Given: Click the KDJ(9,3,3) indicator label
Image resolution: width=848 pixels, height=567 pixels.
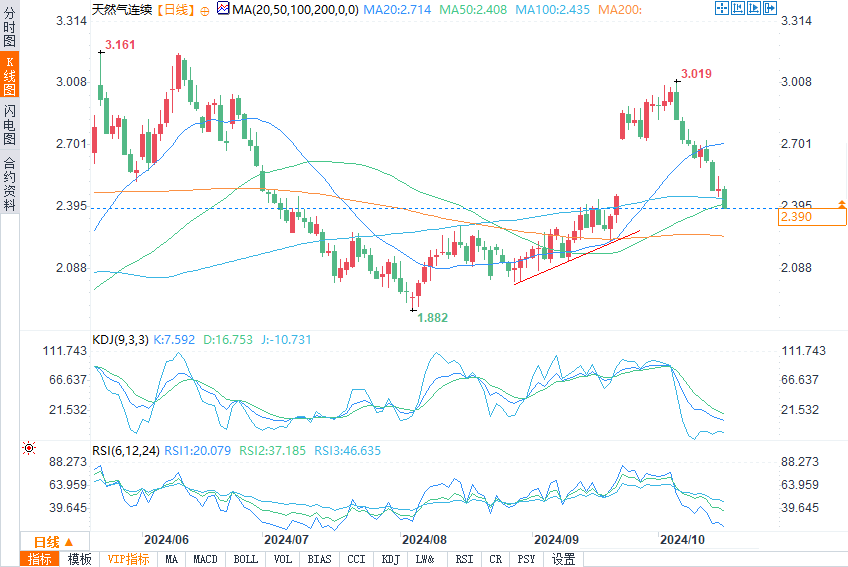Looking at the screenshot, I should [x=121, y=340].
